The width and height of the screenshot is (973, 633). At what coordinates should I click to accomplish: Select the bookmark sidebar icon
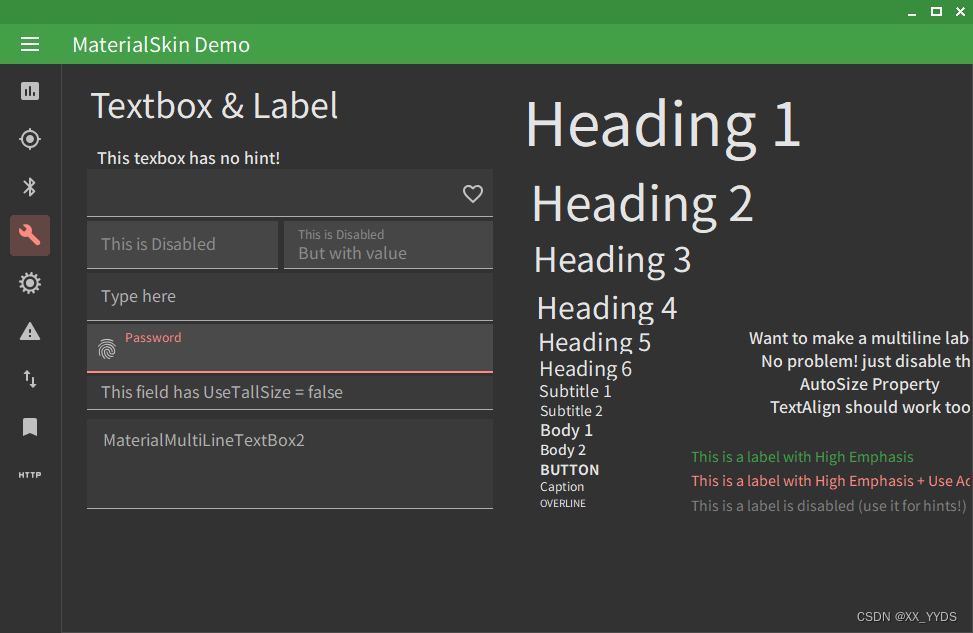pos(30,427)
